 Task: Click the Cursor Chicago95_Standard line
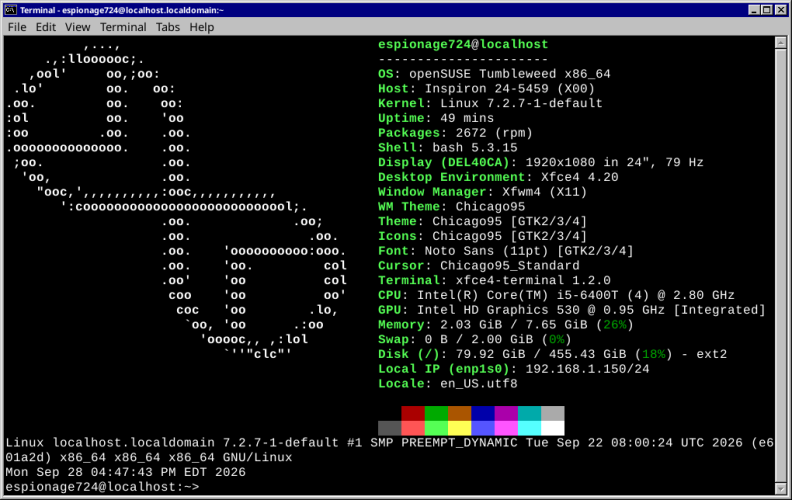(478, 266)
